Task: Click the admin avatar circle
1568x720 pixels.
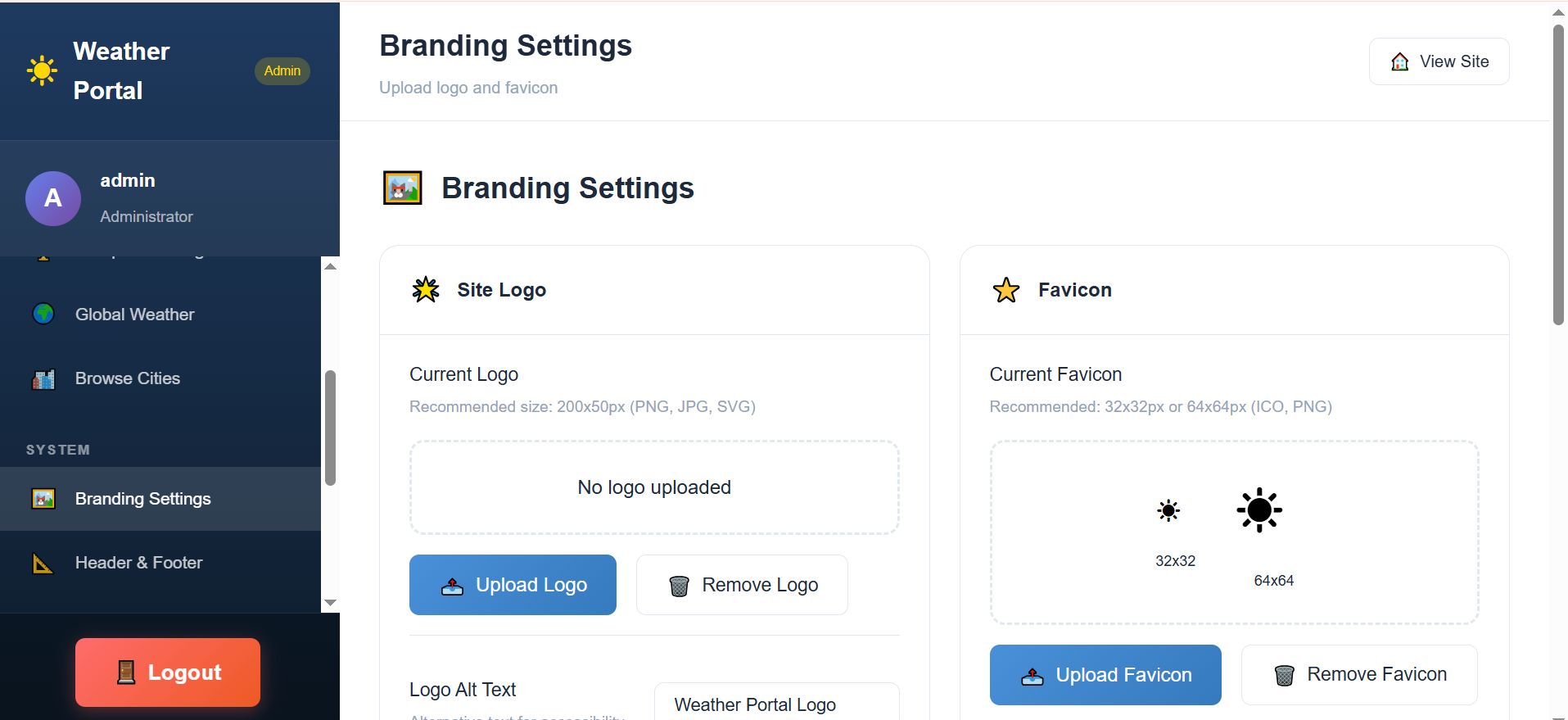Action: (53, 198)
